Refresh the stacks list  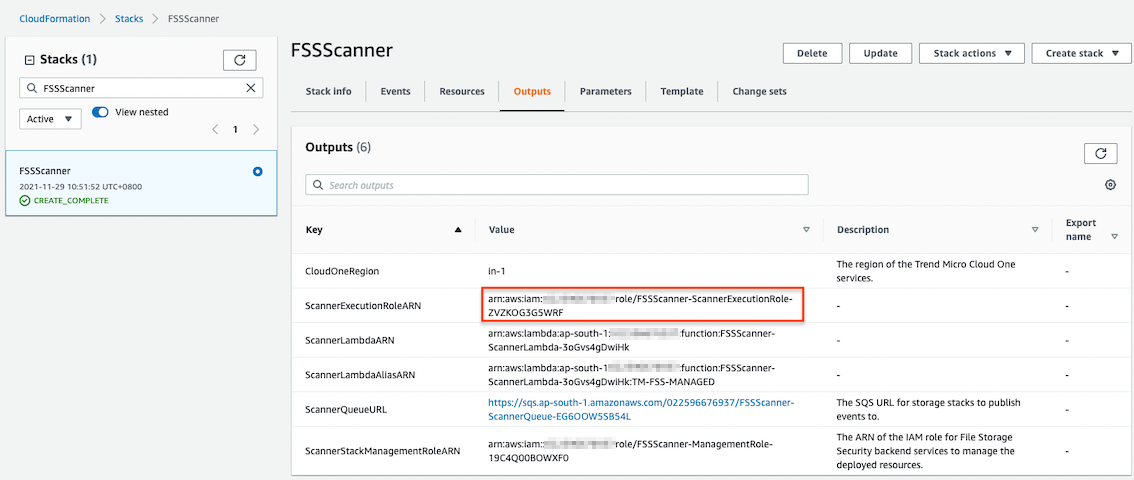pos(239,60)
